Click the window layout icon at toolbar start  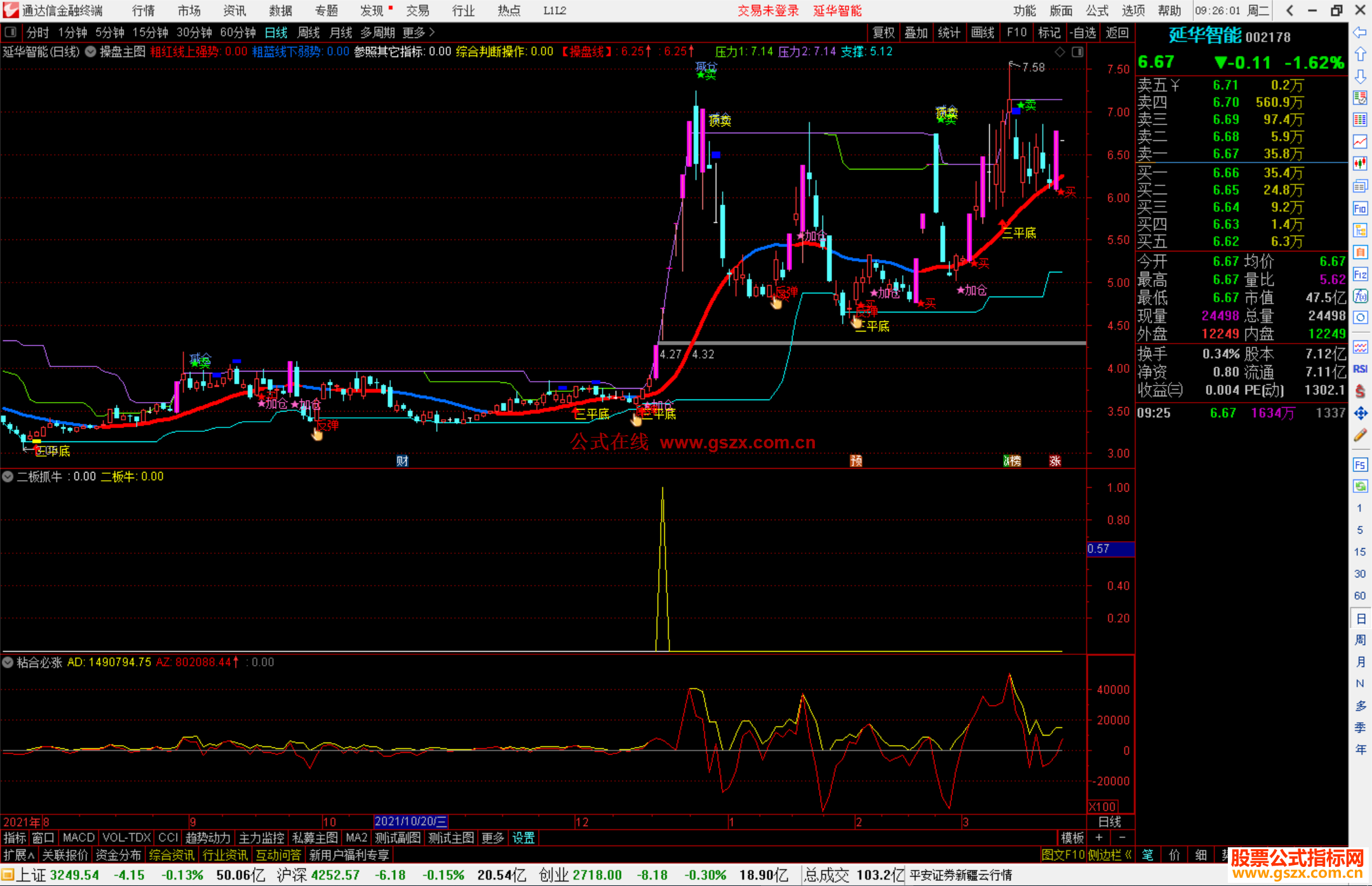(x=10, y=32)
